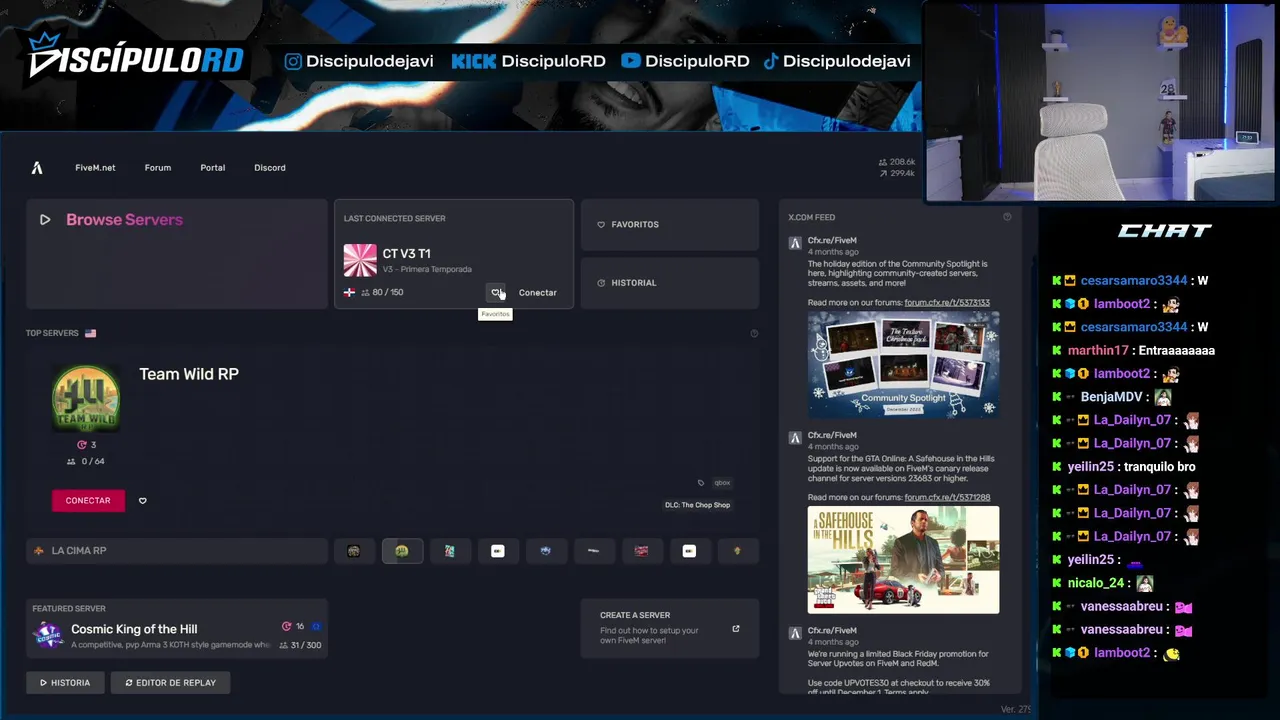The height and width of the screenshot is (720, 1280).
Task: Click the CT V3 T1 server logo
Action: click(x=360, y=260)
